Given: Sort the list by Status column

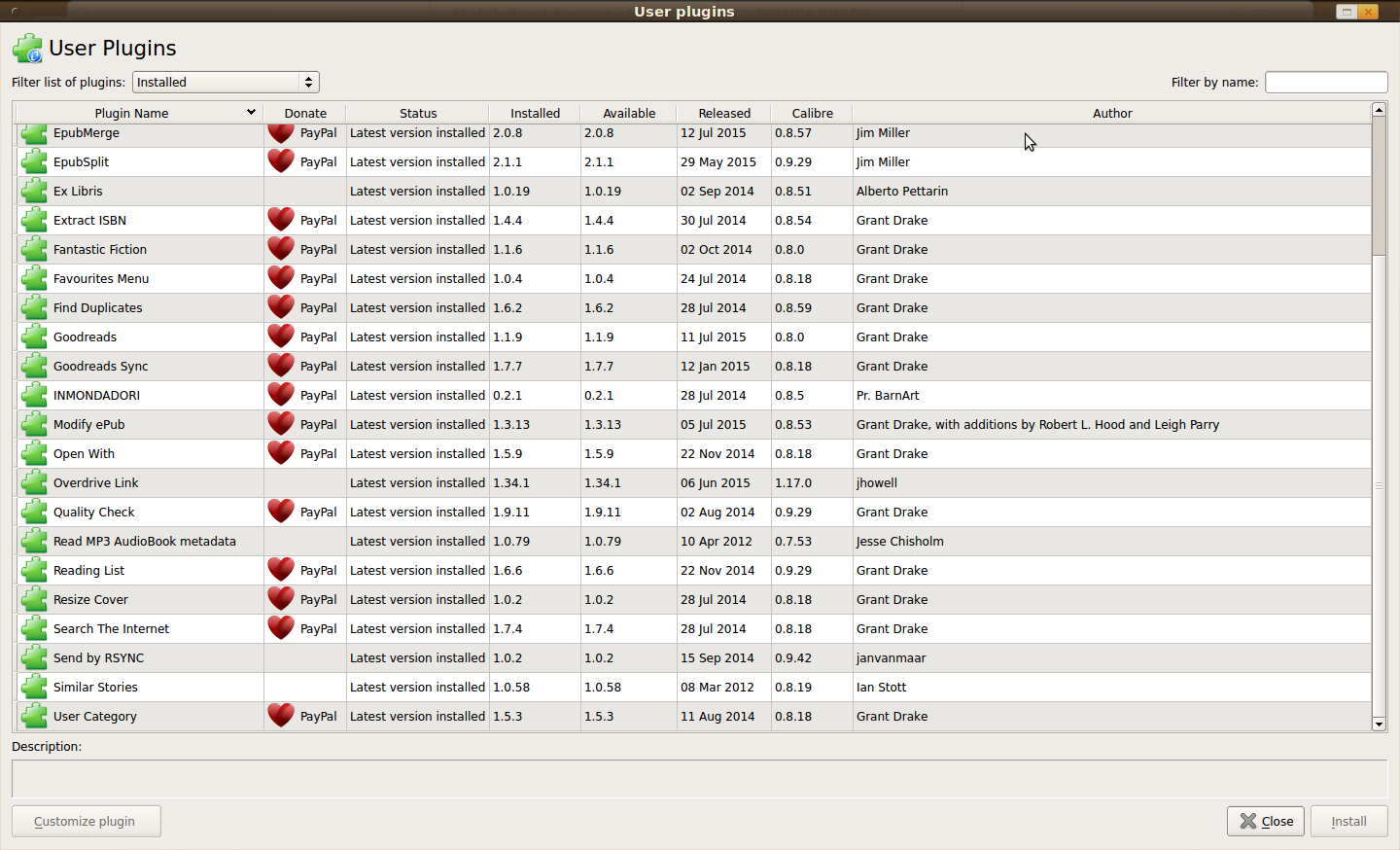Looking at the screenshot, I should coord(418,113).
